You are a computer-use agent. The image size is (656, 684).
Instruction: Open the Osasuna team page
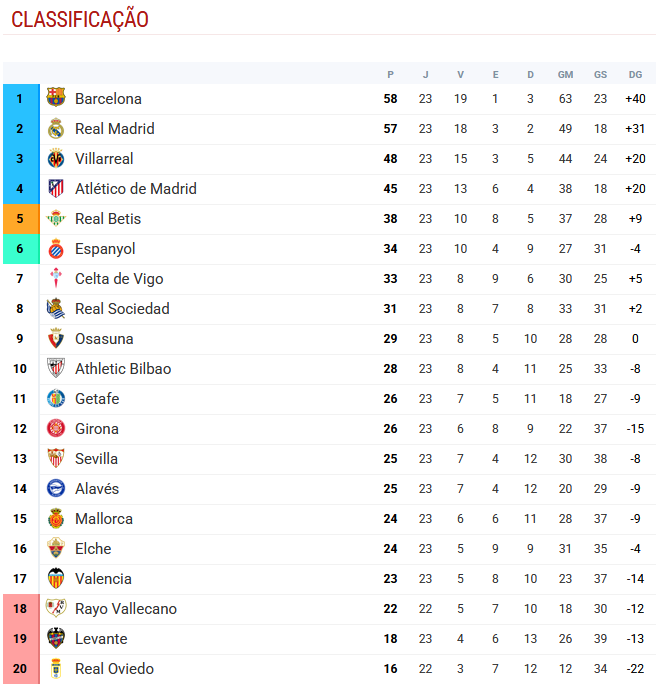(104, 338)
